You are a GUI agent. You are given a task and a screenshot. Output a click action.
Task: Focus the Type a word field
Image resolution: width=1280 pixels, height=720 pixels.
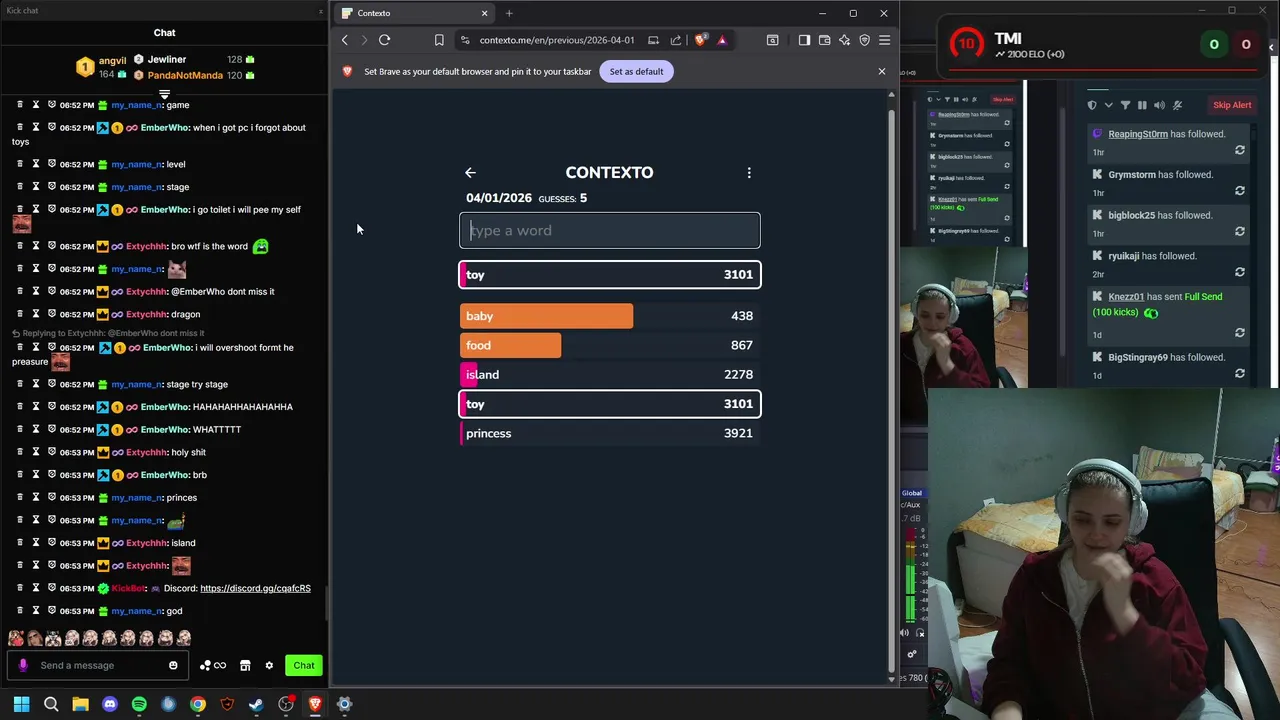tap(610, 230)
